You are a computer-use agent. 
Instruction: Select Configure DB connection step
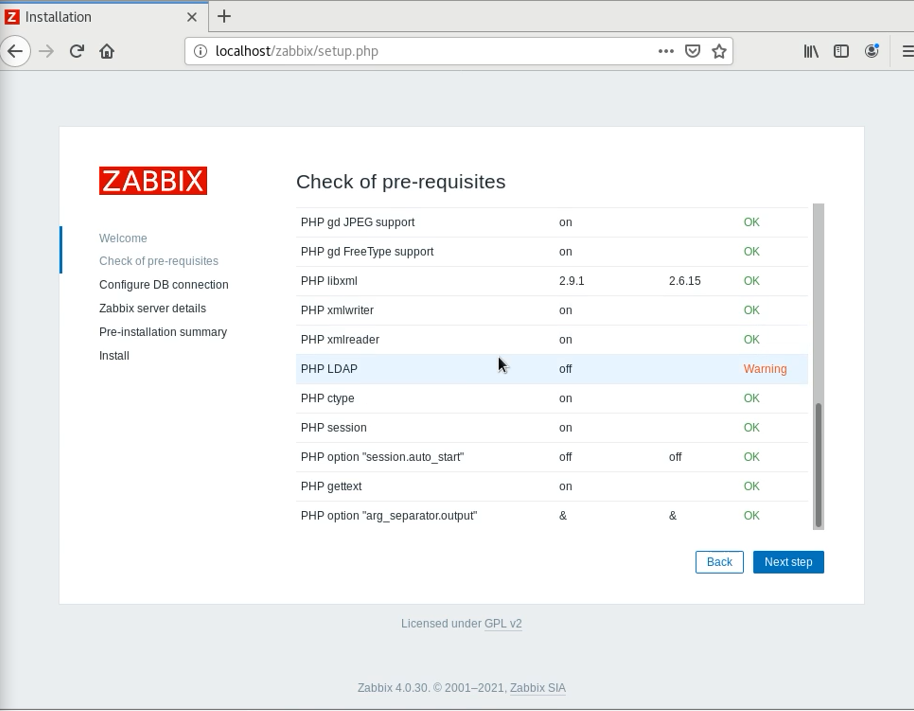pos(164,285)
